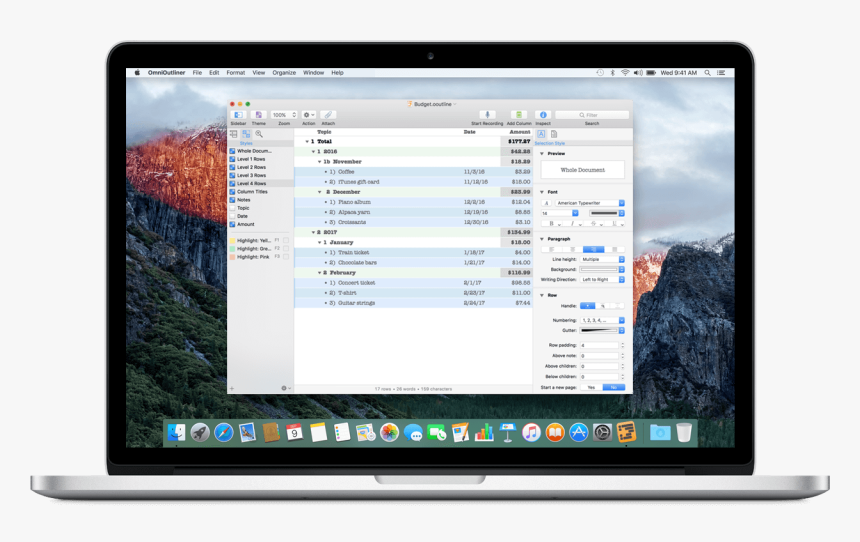Choose left paragraph alignment button
The image size is (860, 542).
pos(552,249)
